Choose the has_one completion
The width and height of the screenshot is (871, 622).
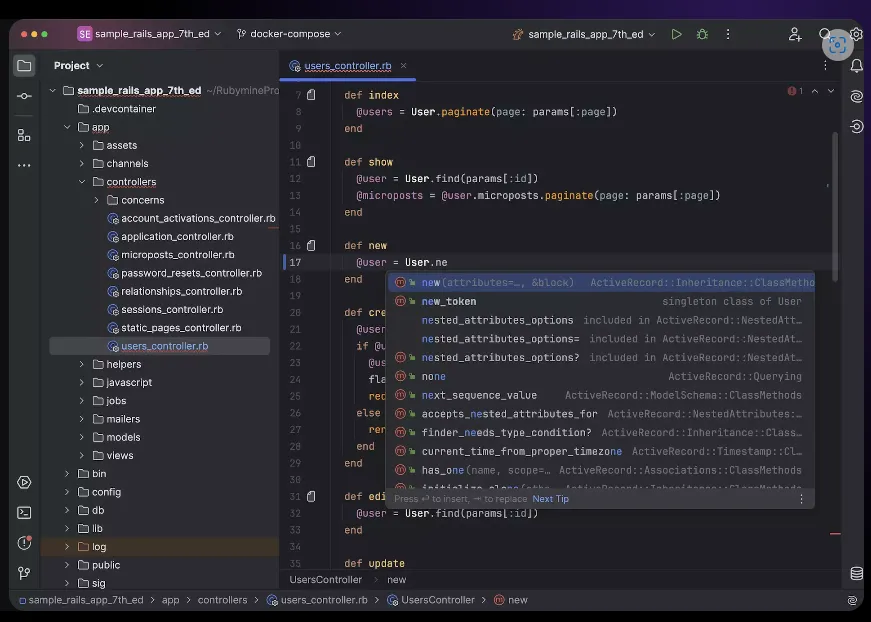[603, 470]
